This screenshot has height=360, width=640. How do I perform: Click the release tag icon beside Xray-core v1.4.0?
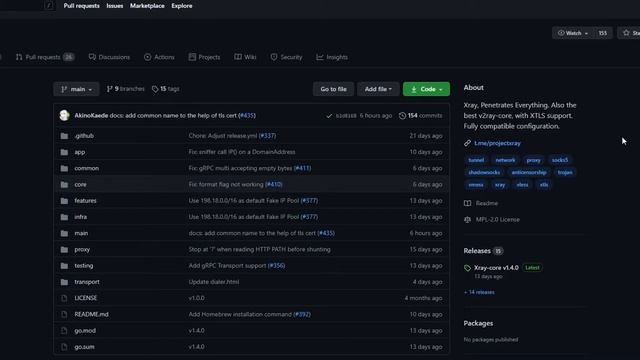click(x=467, y=268)
